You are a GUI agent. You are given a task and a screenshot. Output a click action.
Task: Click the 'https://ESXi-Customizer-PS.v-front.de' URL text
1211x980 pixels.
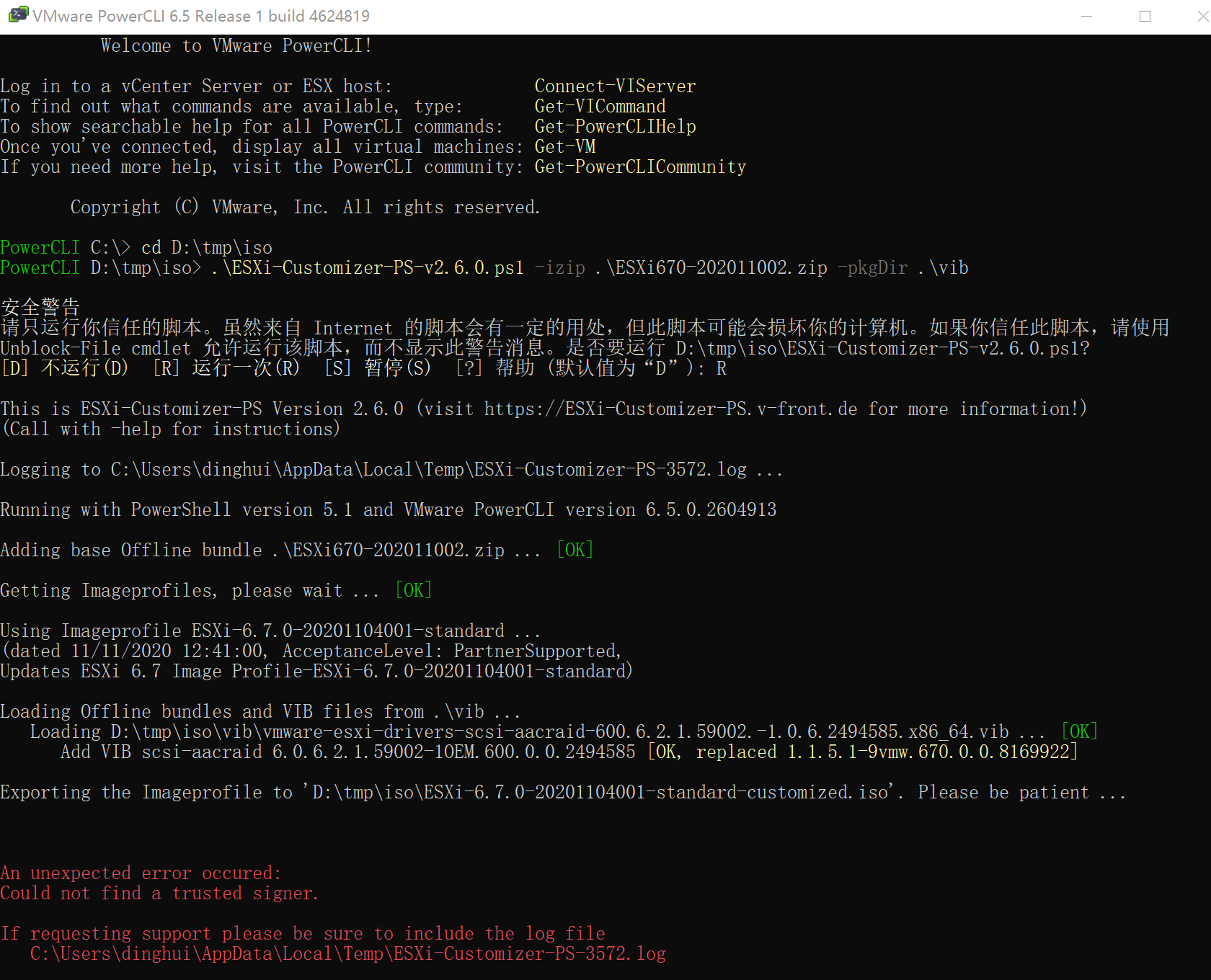click(x=670, y=409)
